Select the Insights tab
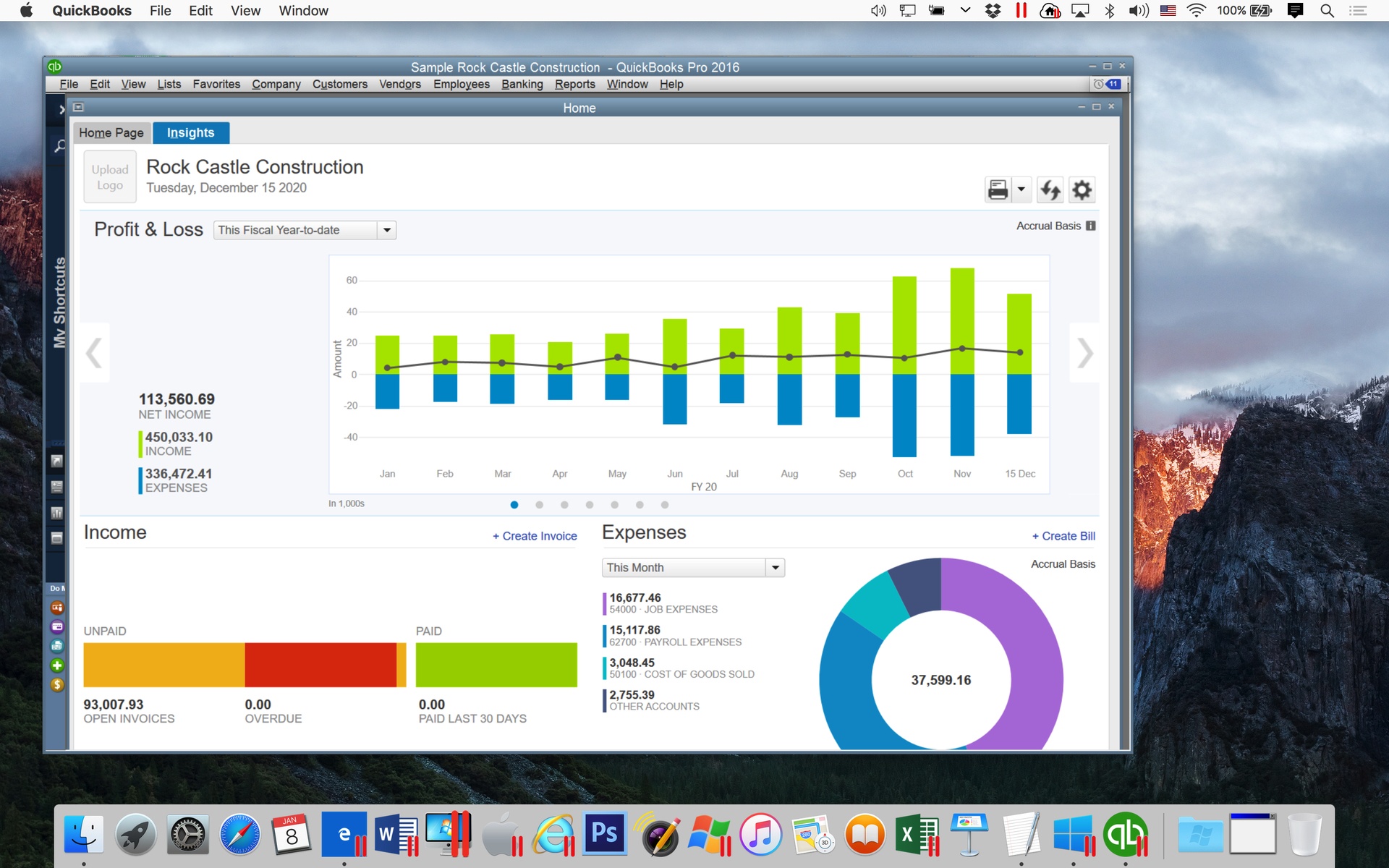This screenshot has height=868, width=1389. click(191, 132)
